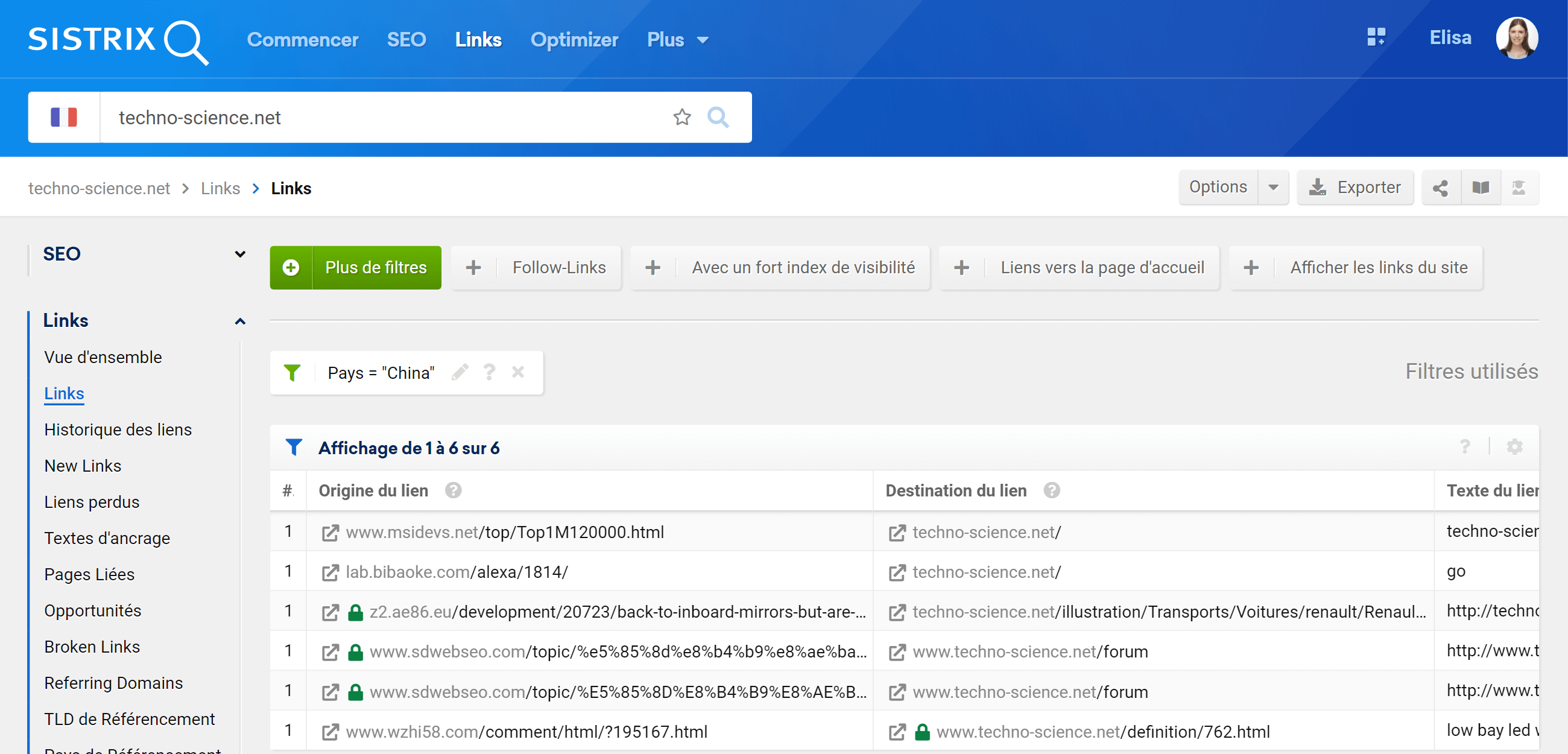Add Follow-Links filter via plus icon
The width and height of the screenshot is (1568, 754).
[x=473, y=267]
